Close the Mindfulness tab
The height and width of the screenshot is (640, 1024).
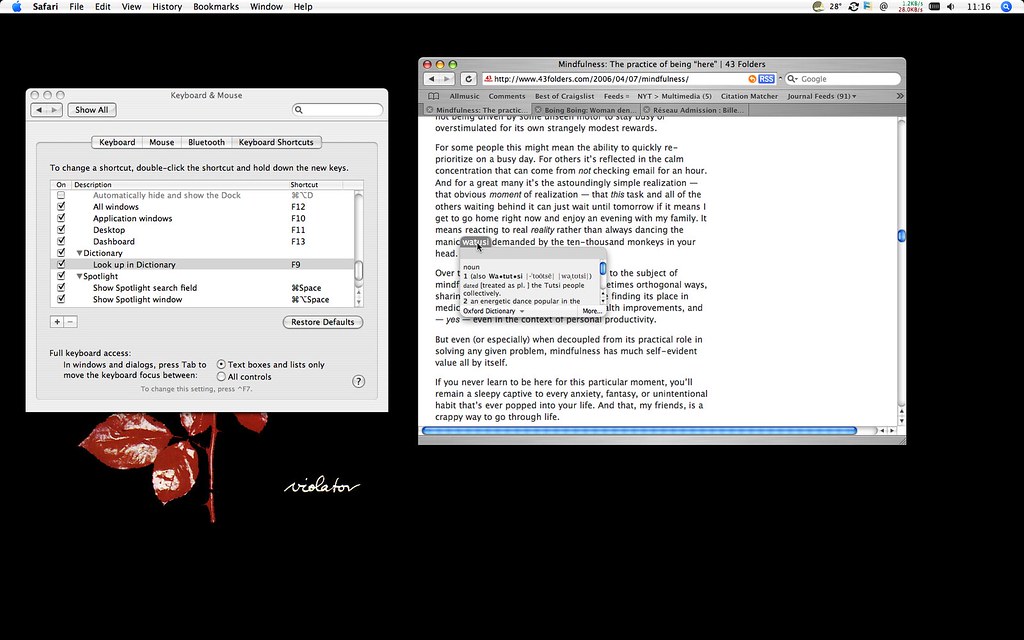point(430,110)
